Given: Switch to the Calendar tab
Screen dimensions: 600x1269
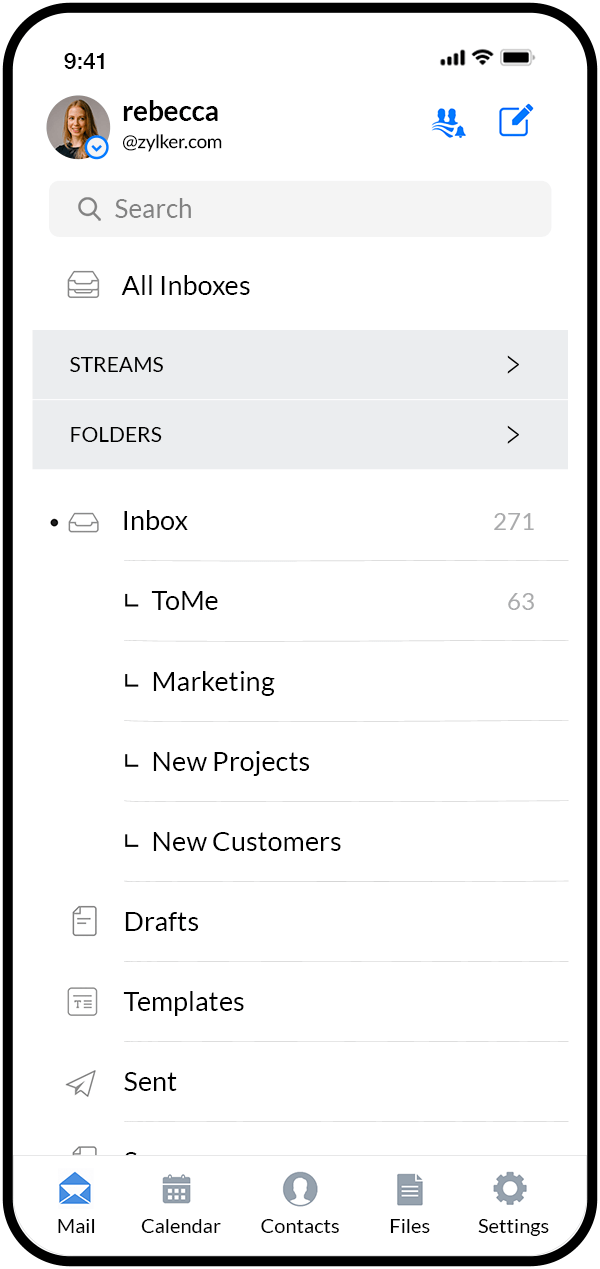Looking at the screenshot, I should pyautogui.click(x=180, y=1204).
